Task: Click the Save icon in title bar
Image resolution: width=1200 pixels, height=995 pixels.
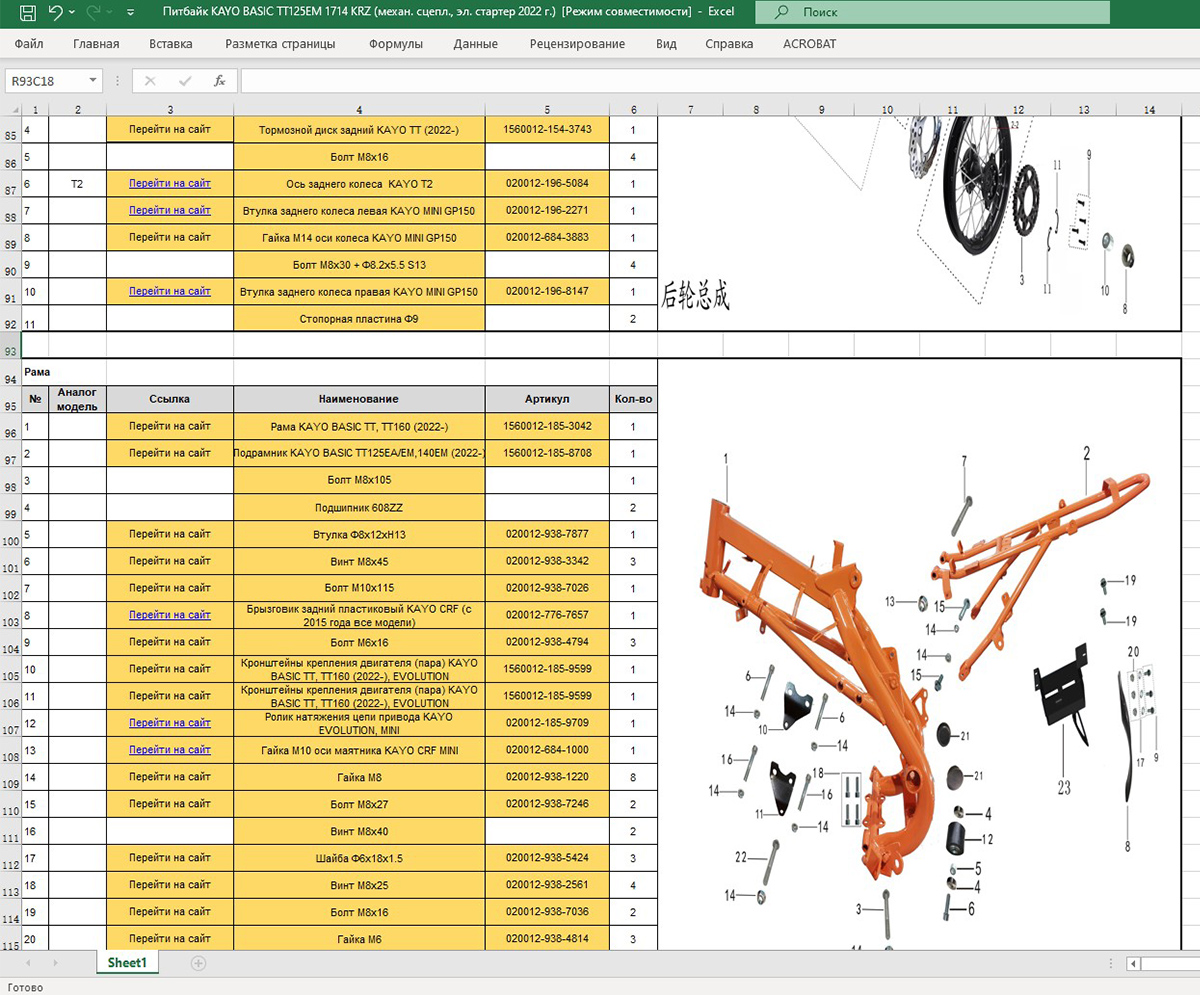Action: 27,14
